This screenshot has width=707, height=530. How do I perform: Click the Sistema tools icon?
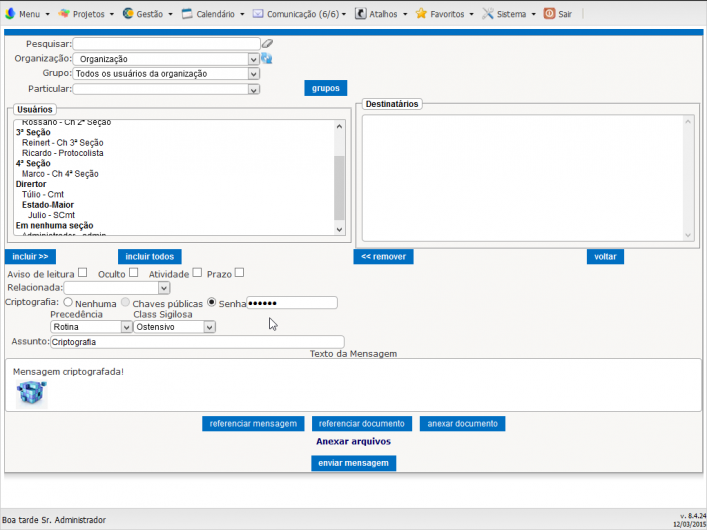[488, 14]
